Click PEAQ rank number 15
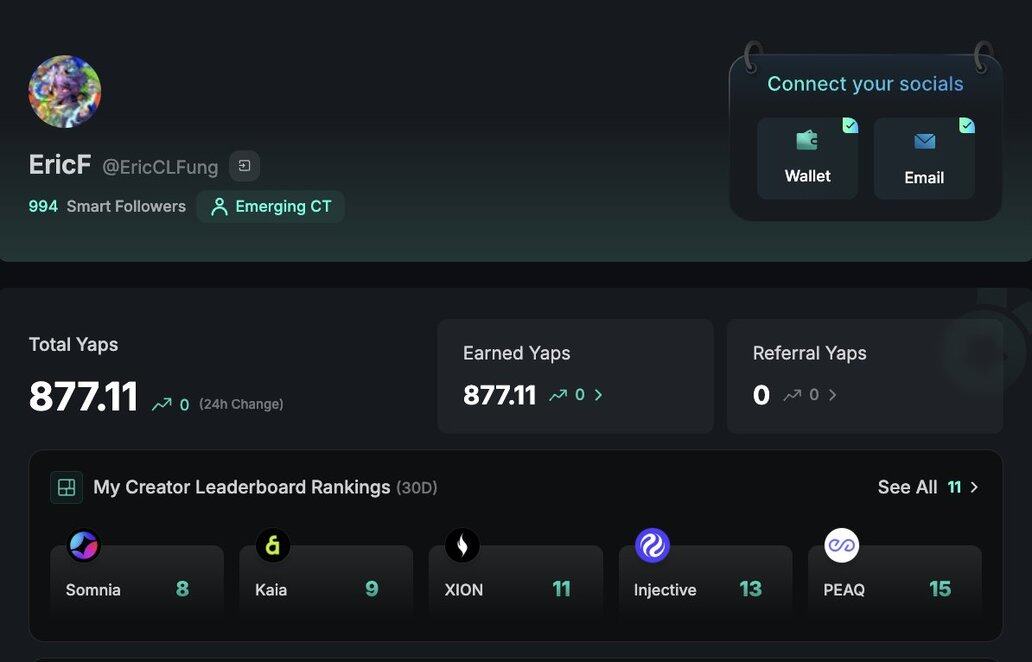The image size is (1032, 662). pos(940,589)
